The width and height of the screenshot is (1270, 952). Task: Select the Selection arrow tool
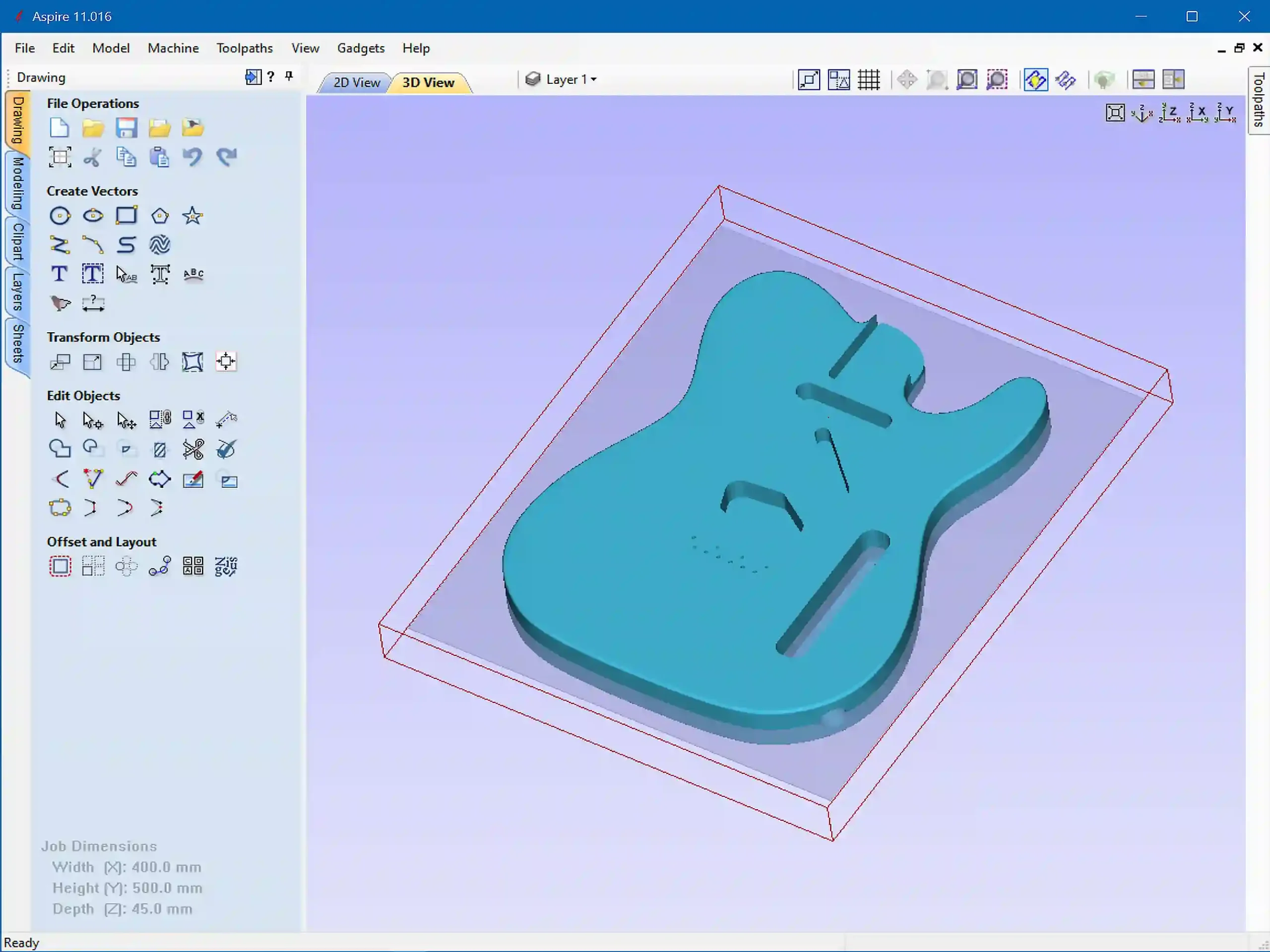point(60,420)
